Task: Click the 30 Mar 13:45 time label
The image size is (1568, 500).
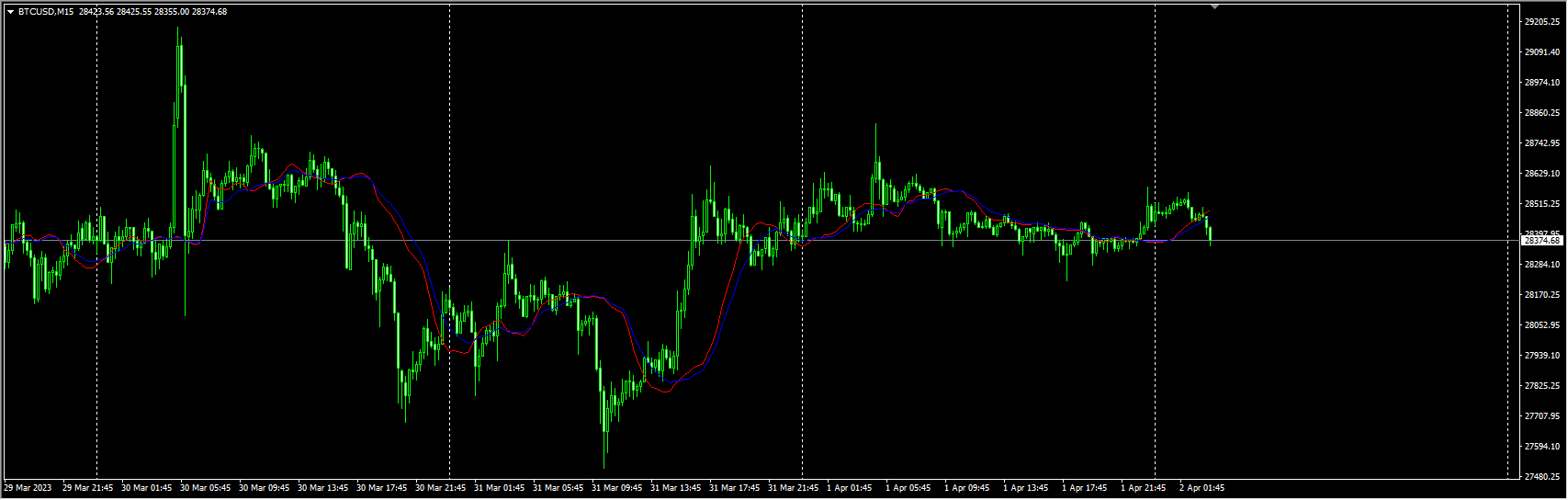Action: (x=322, y=488)
